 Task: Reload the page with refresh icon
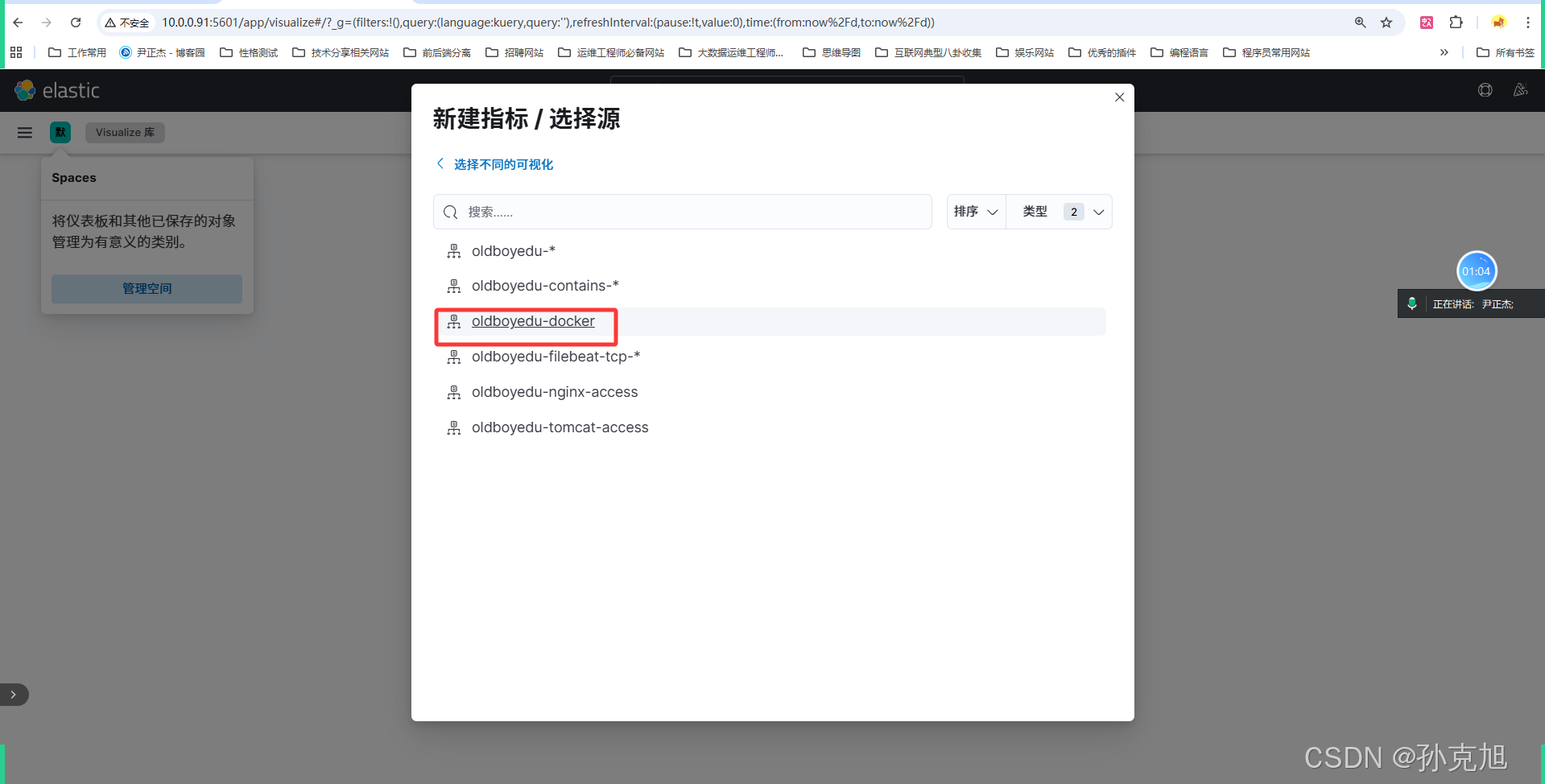[x=76, y=23]
